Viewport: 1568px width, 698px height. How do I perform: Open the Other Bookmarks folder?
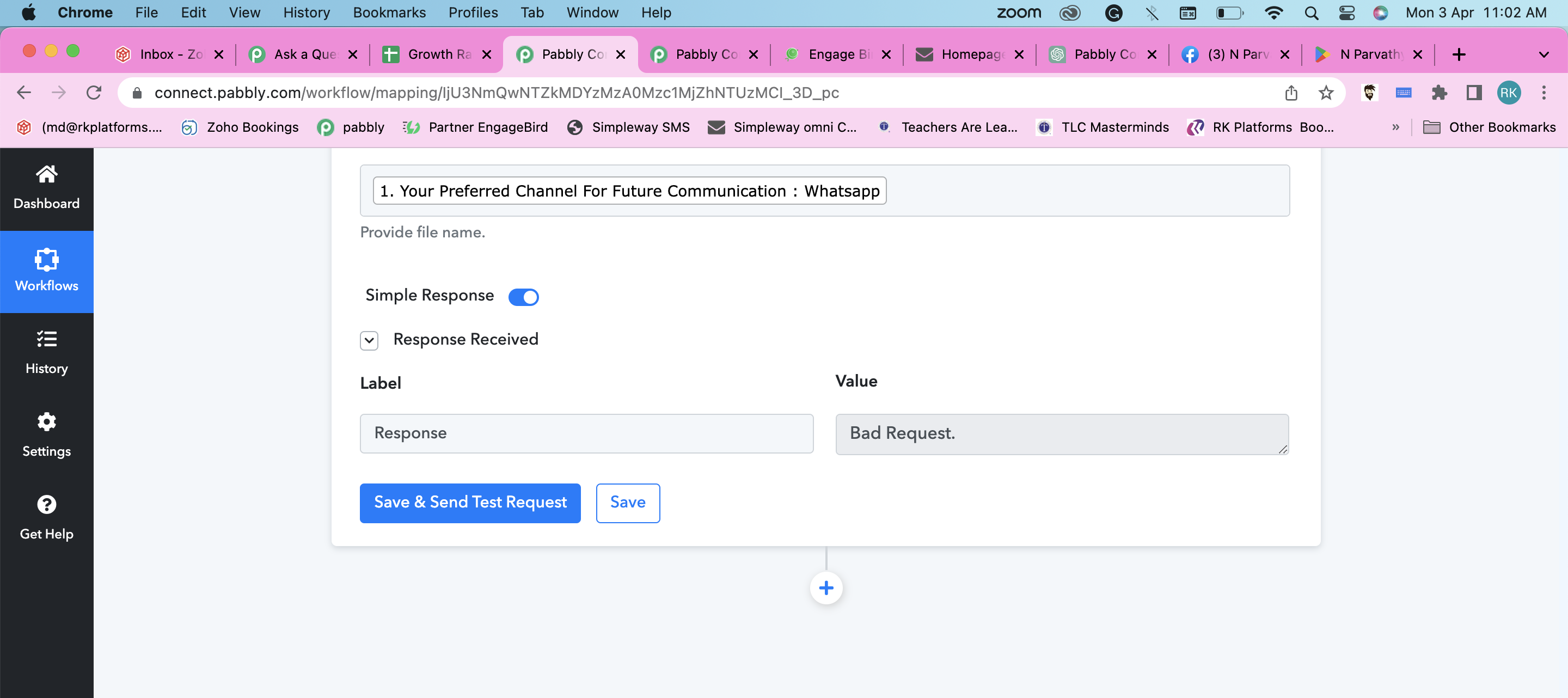pos(1489,127)
